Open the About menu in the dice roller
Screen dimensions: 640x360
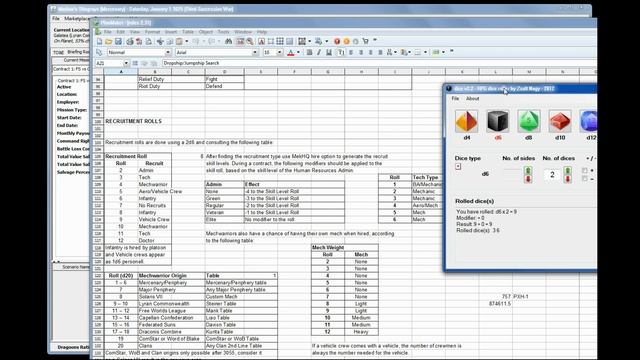[473, 98]
